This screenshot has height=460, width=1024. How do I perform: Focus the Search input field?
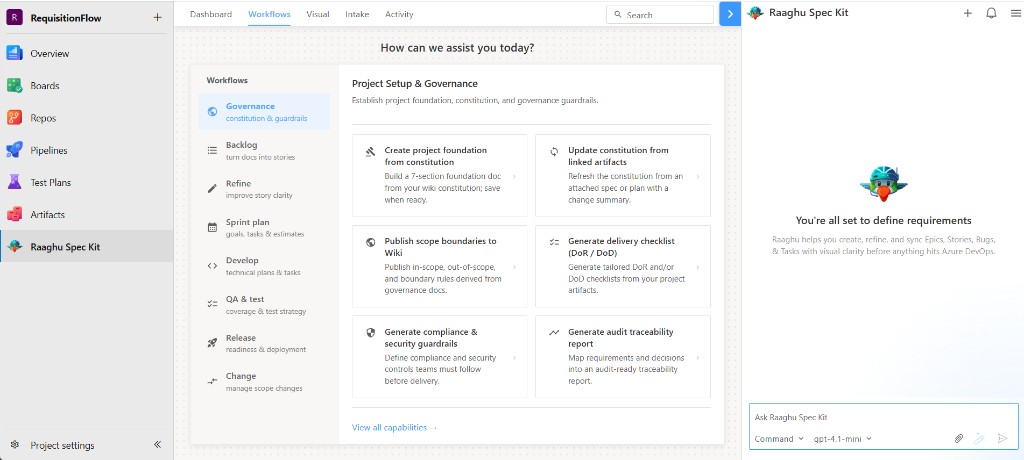tap(660, 14)
